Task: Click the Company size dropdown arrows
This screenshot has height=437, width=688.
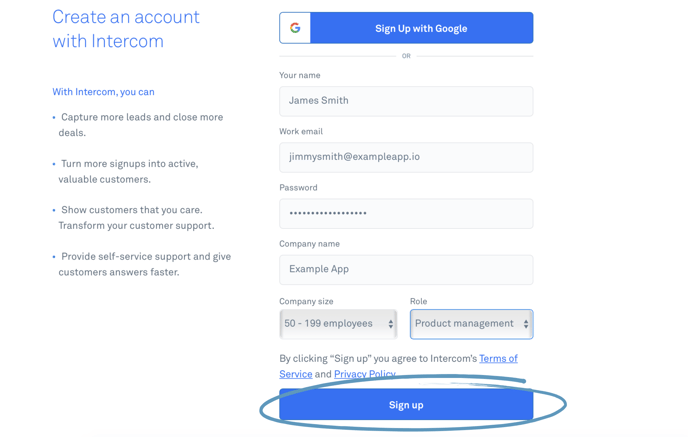Action: coord(391,324)
